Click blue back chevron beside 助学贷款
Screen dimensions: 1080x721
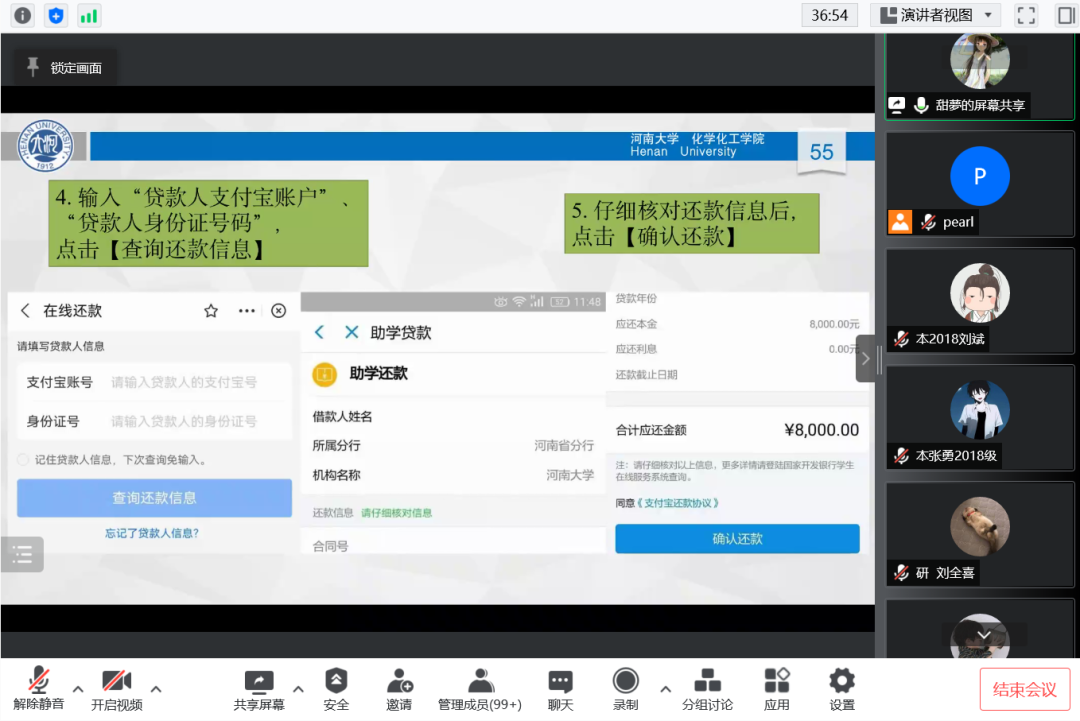tap(320, 332)
